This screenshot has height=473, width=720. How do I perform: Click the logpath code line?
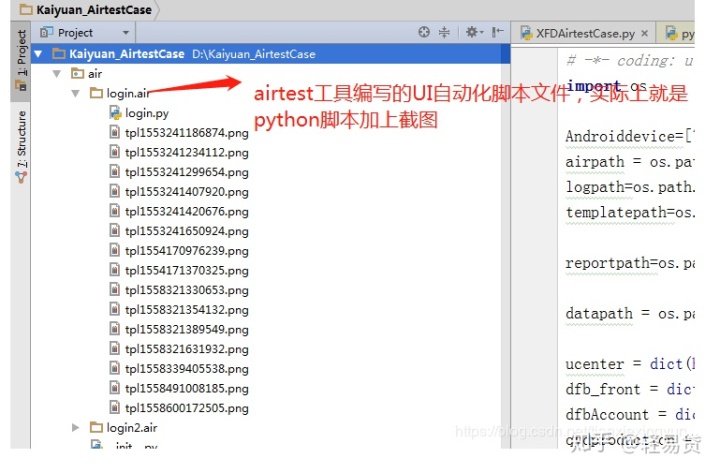pyautogui.click(x=630, y=187)
